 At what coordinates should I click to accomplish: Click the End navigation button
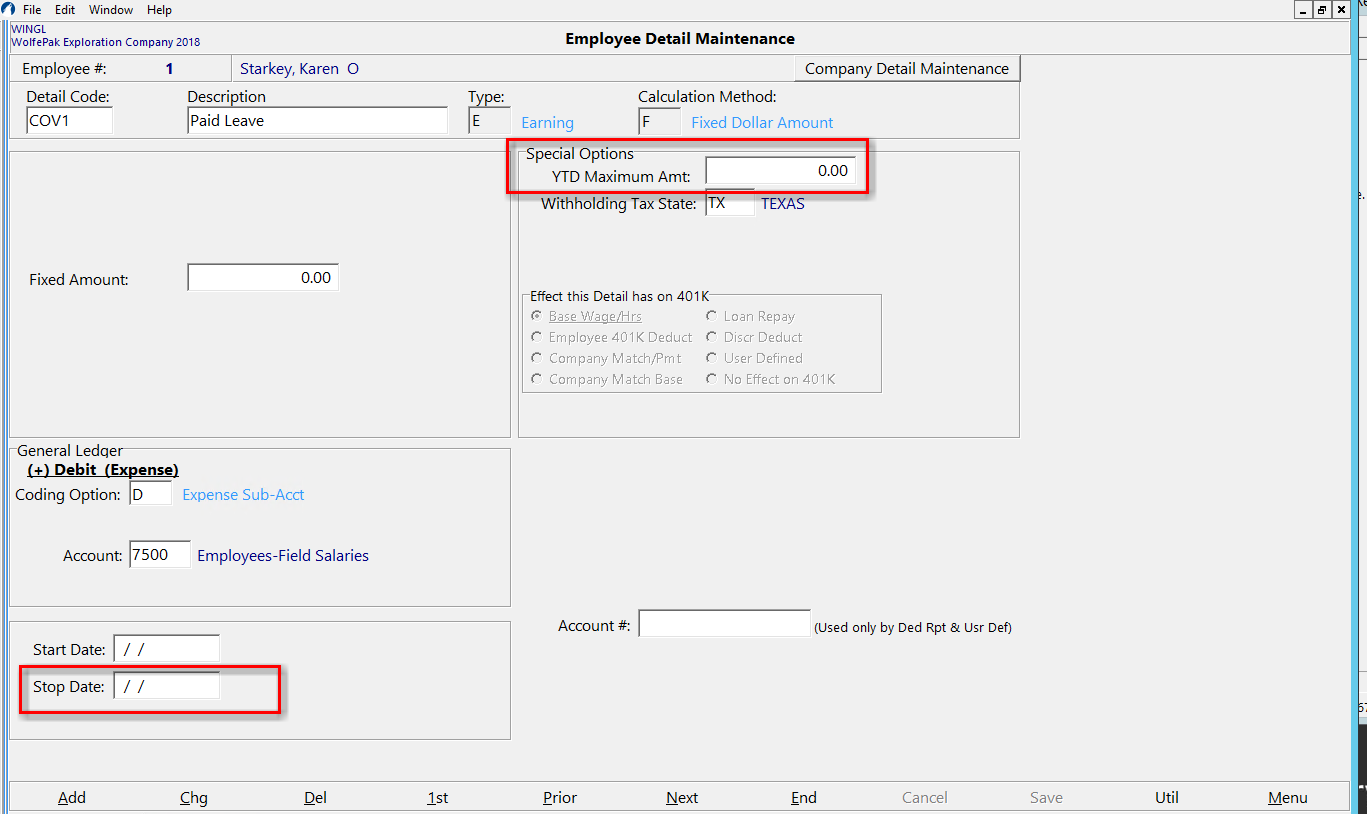coord(803,797)
